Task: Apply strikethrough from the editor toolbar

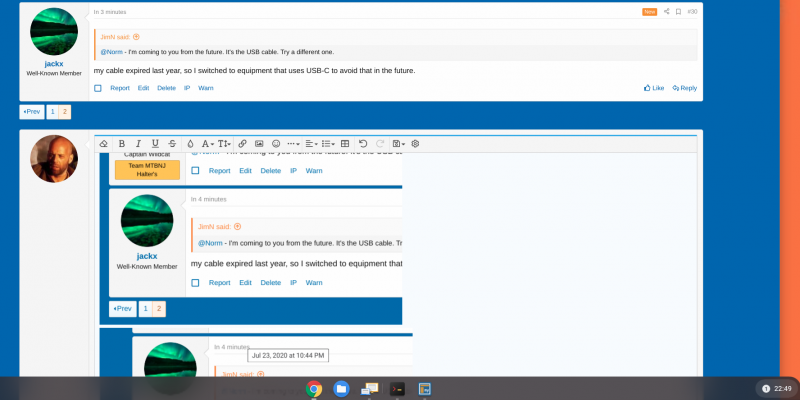Action: [x=172, y=144]
